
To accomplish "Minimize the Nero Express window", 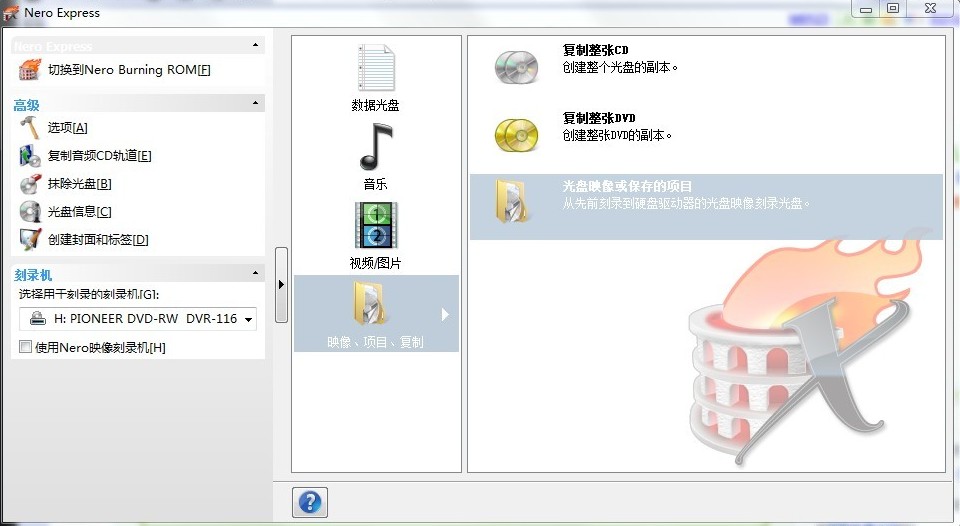I will coord(866,9).
